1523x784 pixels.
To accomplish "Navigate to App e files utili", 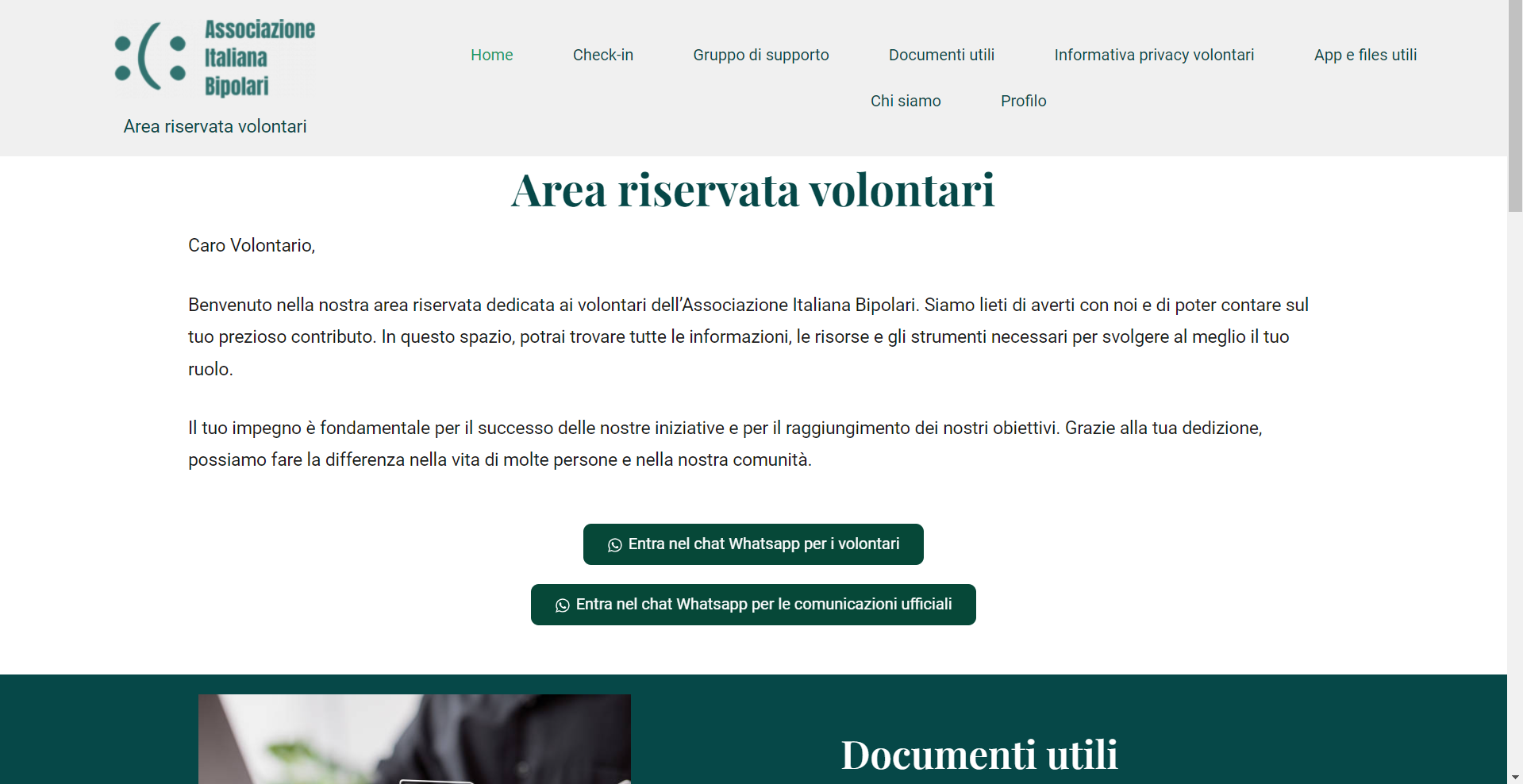I will click(1364, 55).
